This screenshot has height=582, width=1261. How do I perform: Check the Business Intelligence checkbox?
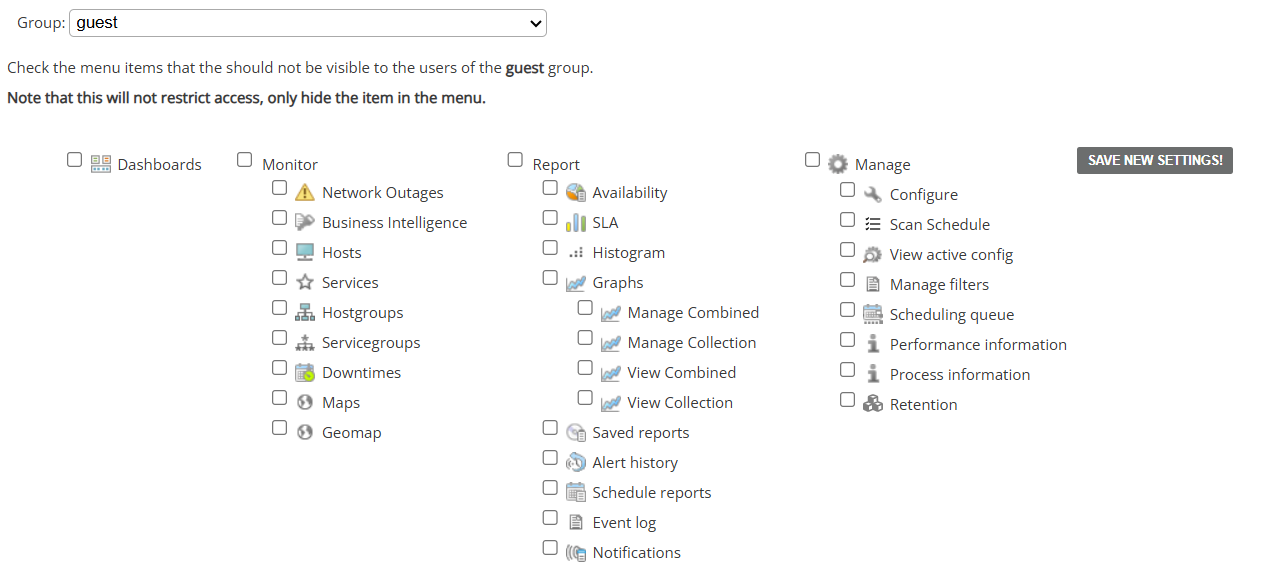click(x=280, y=218)
